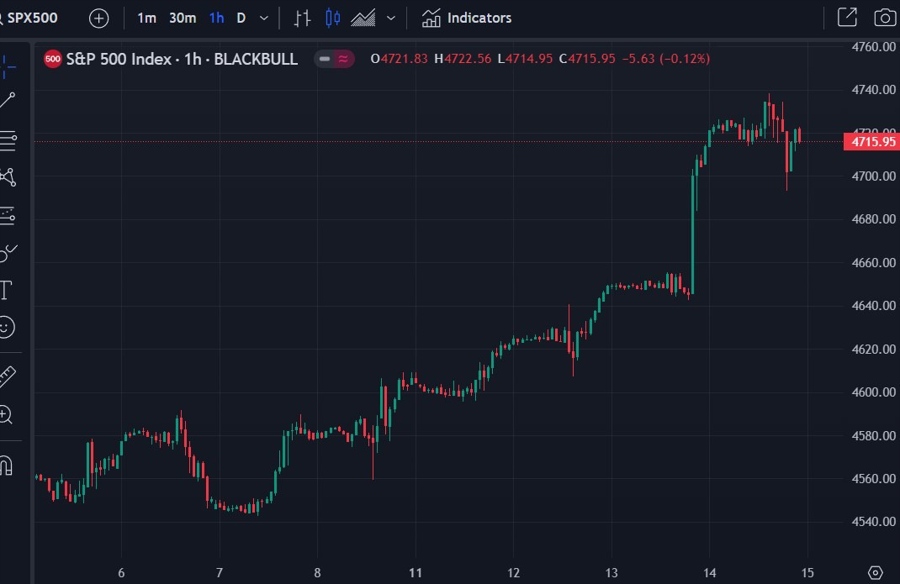
Task: Click the low price L4714.95
Action: (x=525, y=59)
